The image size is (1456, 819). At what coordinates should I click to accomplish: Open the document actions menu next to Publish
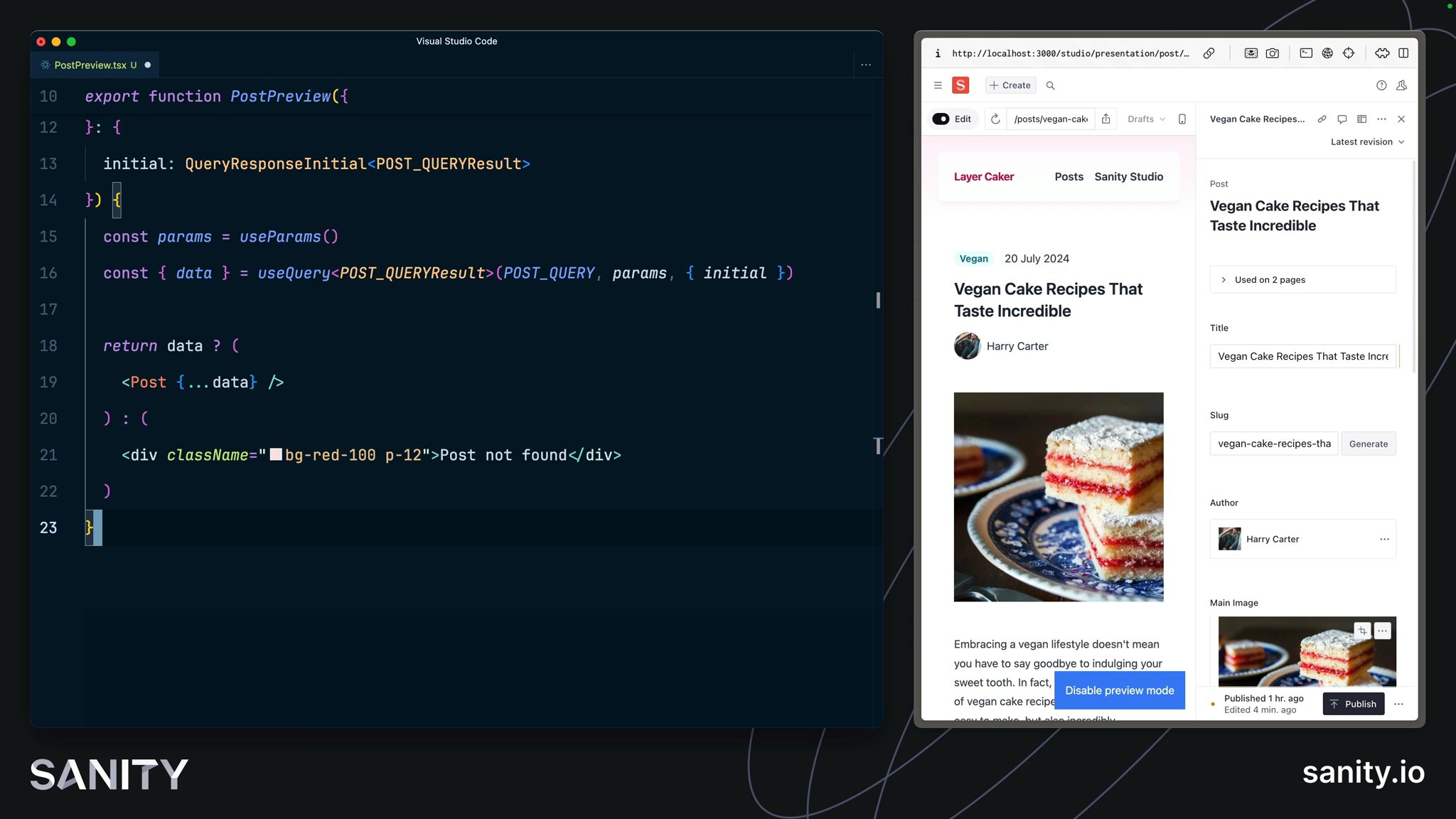1398,704
